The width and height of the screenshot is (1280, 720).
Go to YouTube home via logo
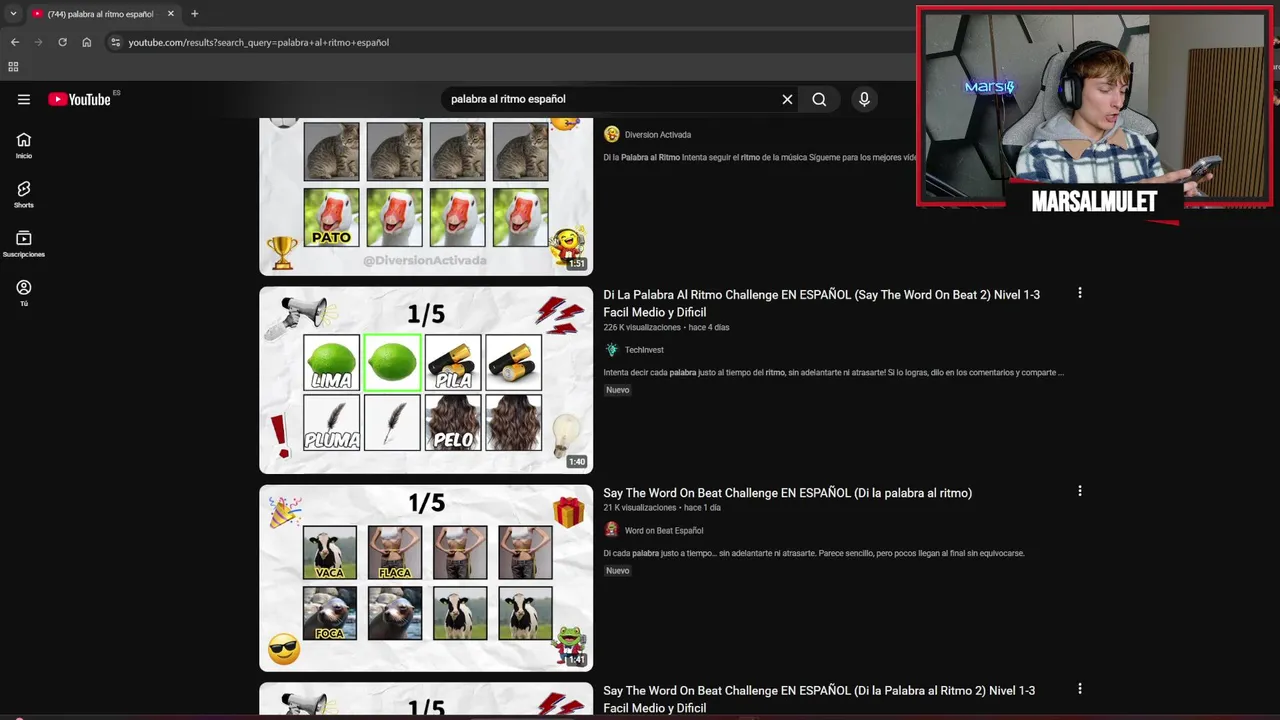[x=79, y=99]
